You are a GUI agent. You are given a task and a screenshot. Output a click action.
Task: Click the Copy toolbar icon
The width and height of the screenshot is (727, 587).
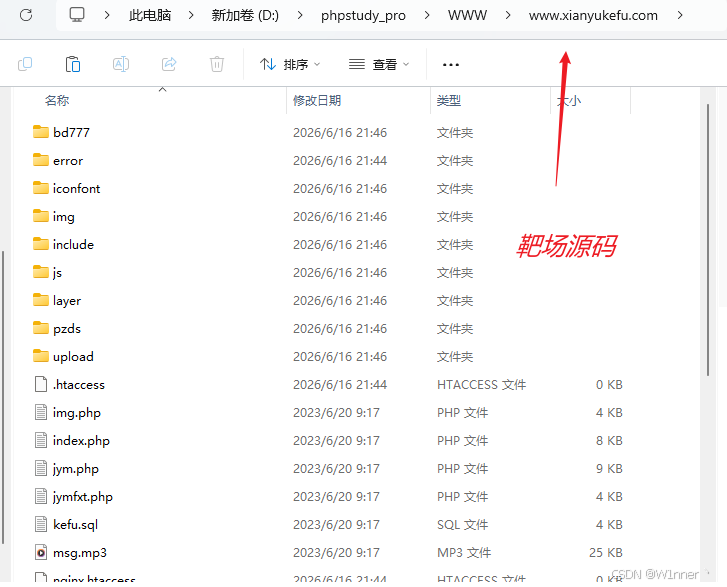tap(25, 64)
